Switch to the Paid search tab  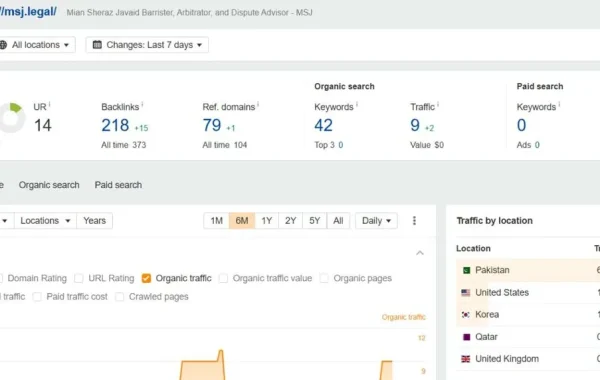(118, 185)
